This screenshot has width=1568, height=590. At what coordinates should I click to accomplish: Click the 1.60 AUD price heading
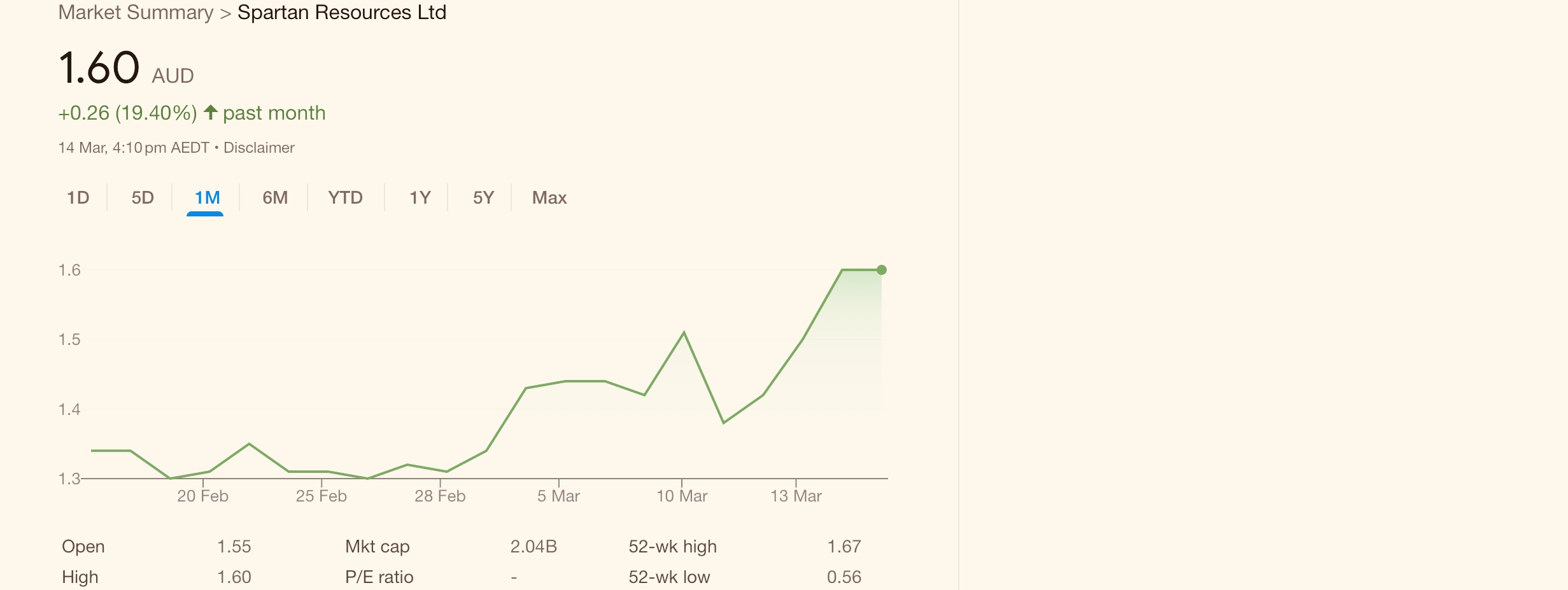(x=126, y=68)
